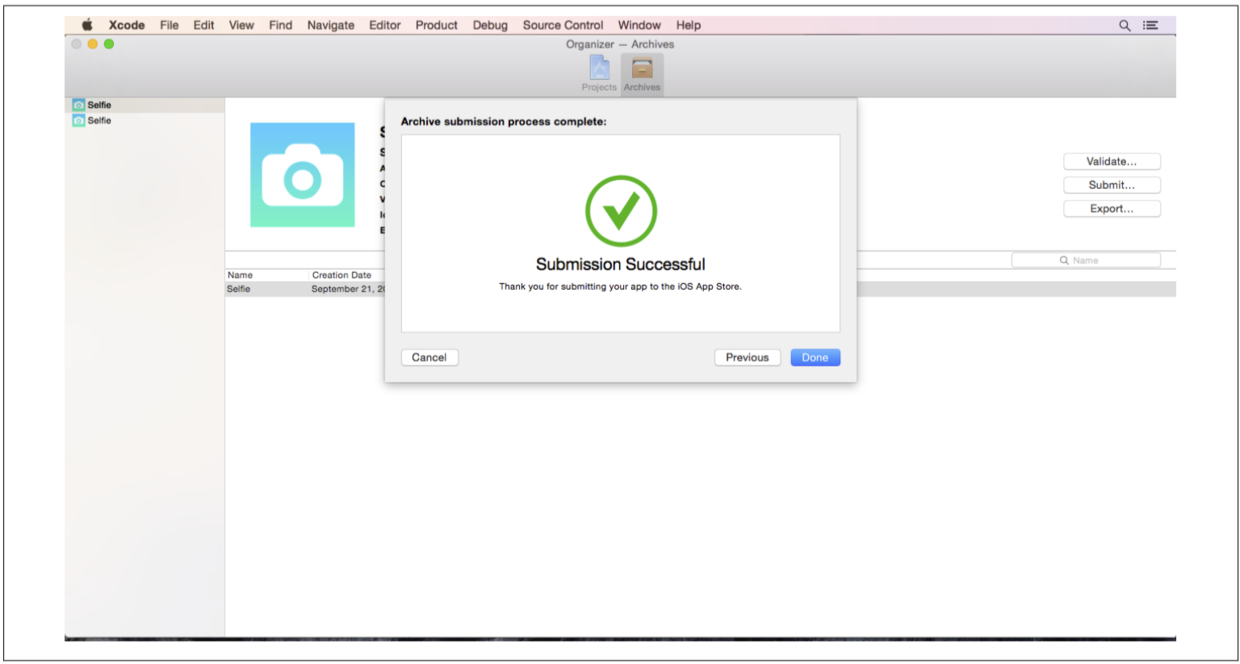Select the Selfie archive row
1240x664 pixels.
(300, 289)
